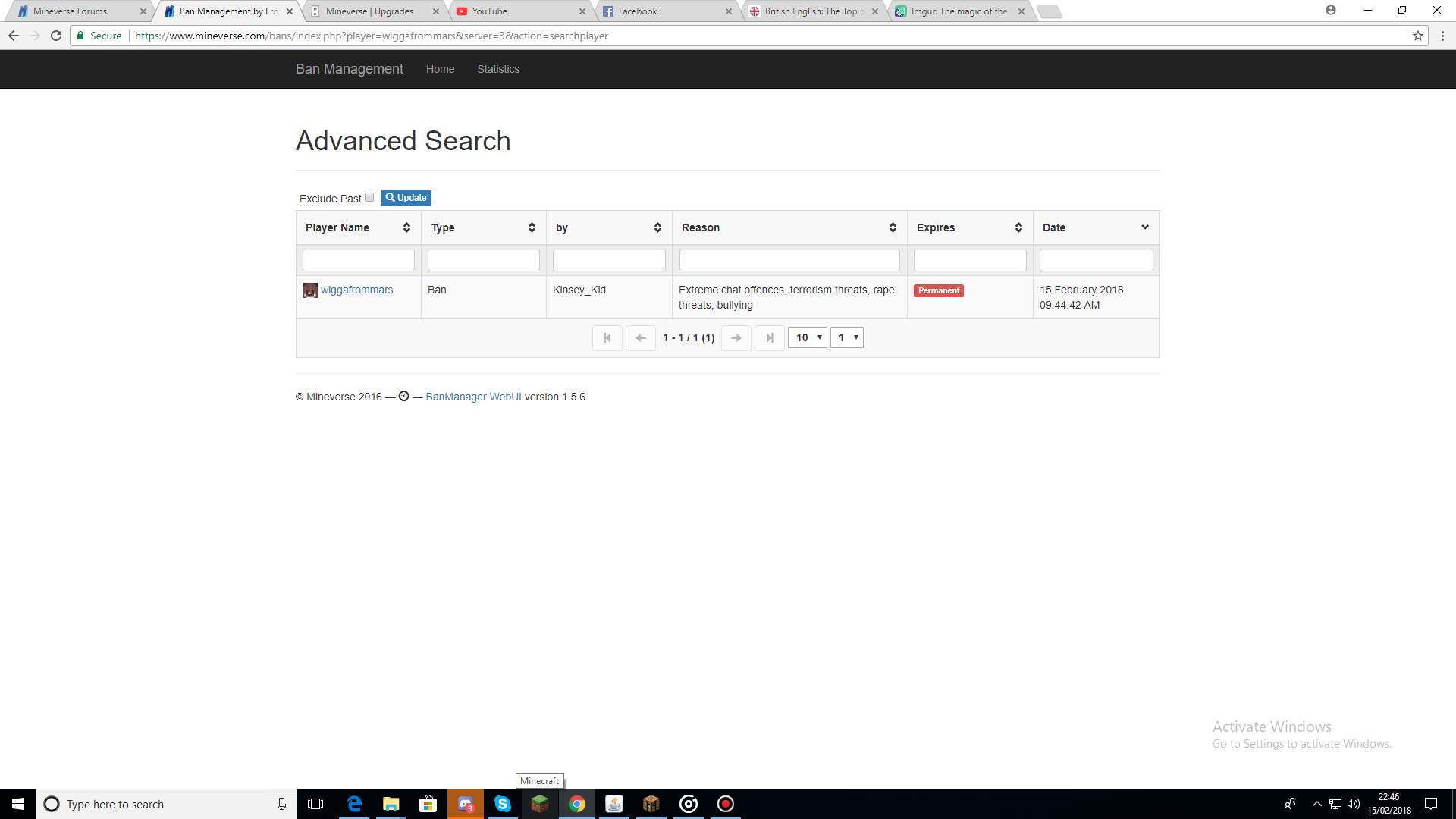Open the Statistics menu item

[x=498, y=69]
